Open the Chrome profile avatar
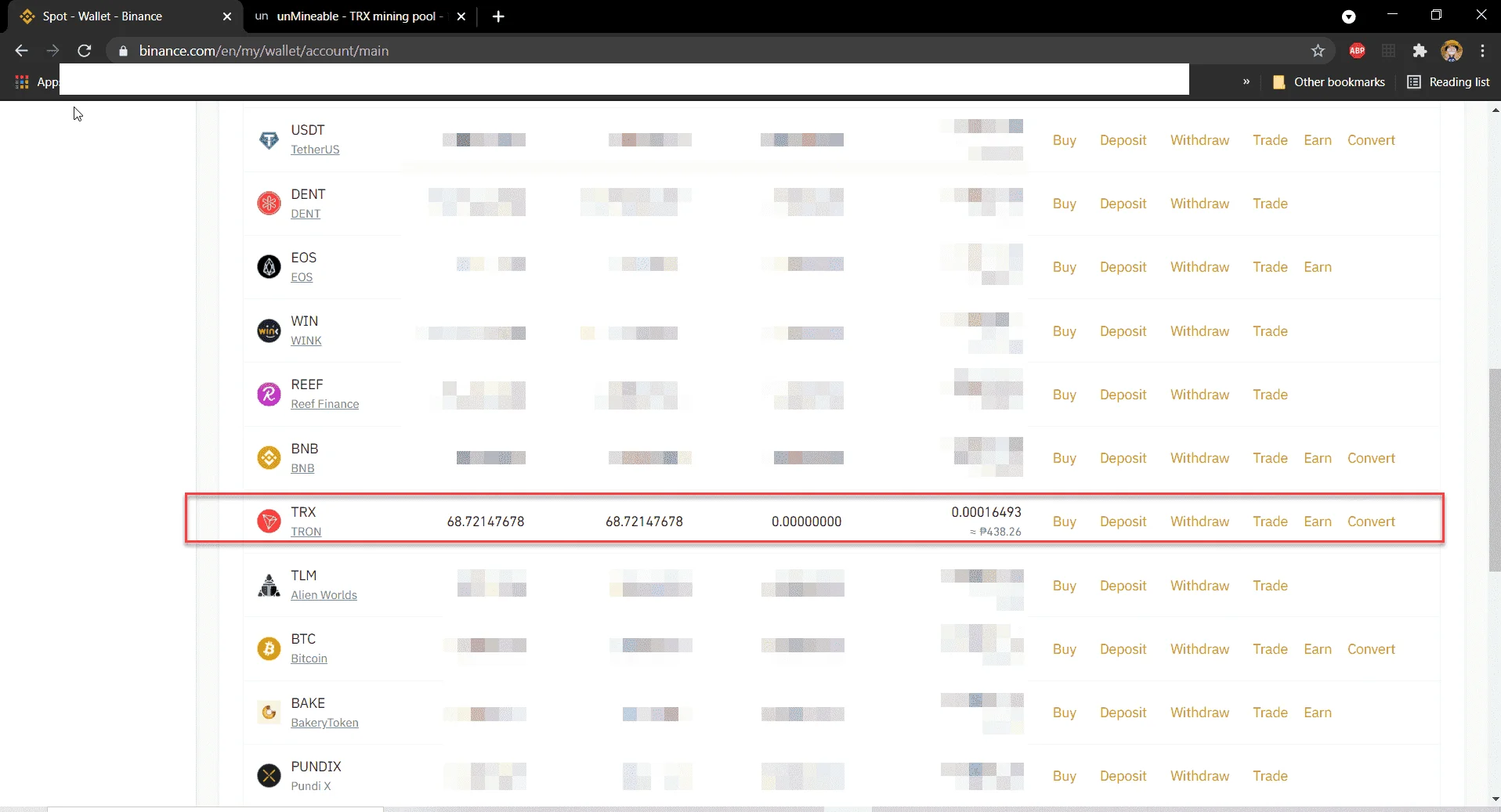 point(1452,50)
